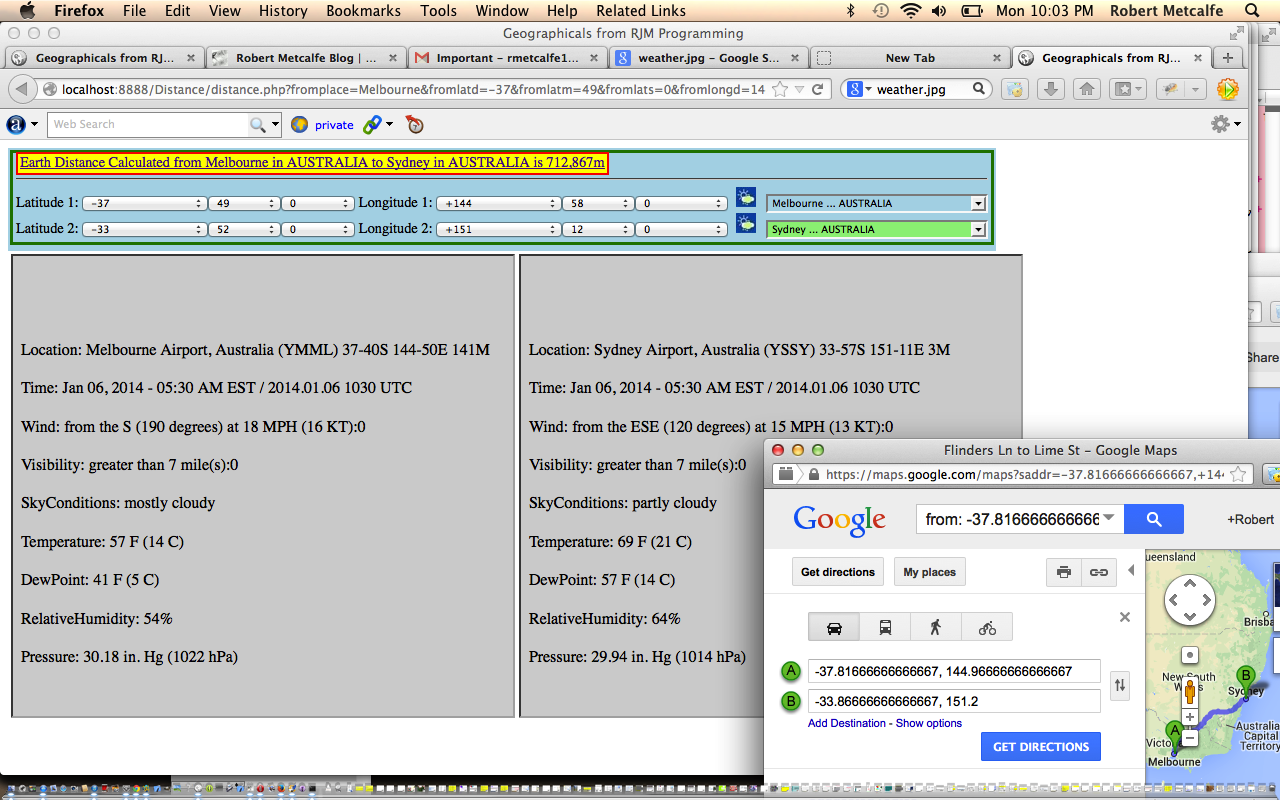Open the toolbar gear settings icon
Viewport: 1280px width, 800px height.
[1219, 124]
